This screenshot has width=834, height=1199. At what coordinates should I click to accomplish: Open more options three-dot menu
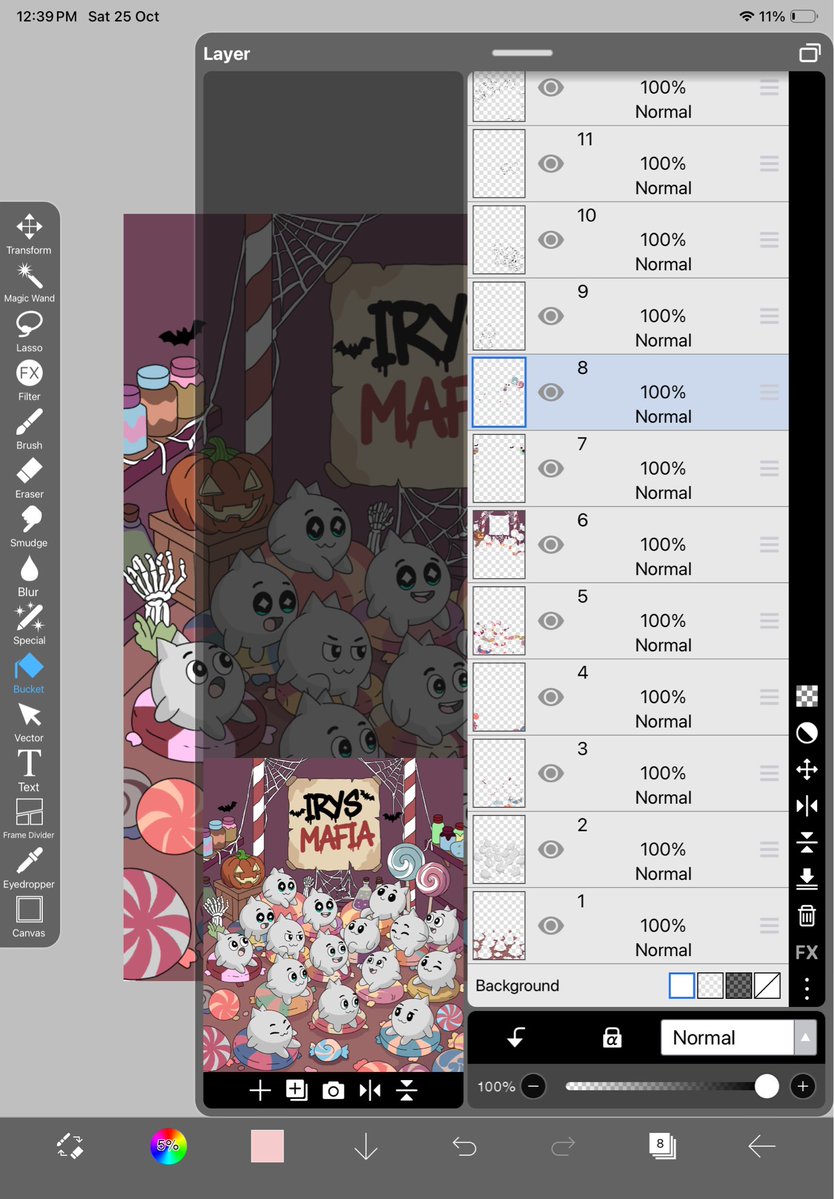click(x=806, y=989)
